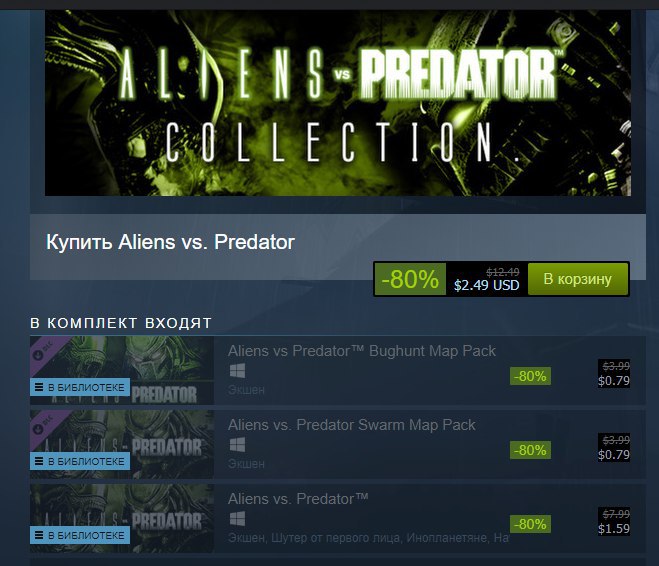
Task: Click 'В библиотеке' label on Swarm Map Pack
Action: click(80, 461)
